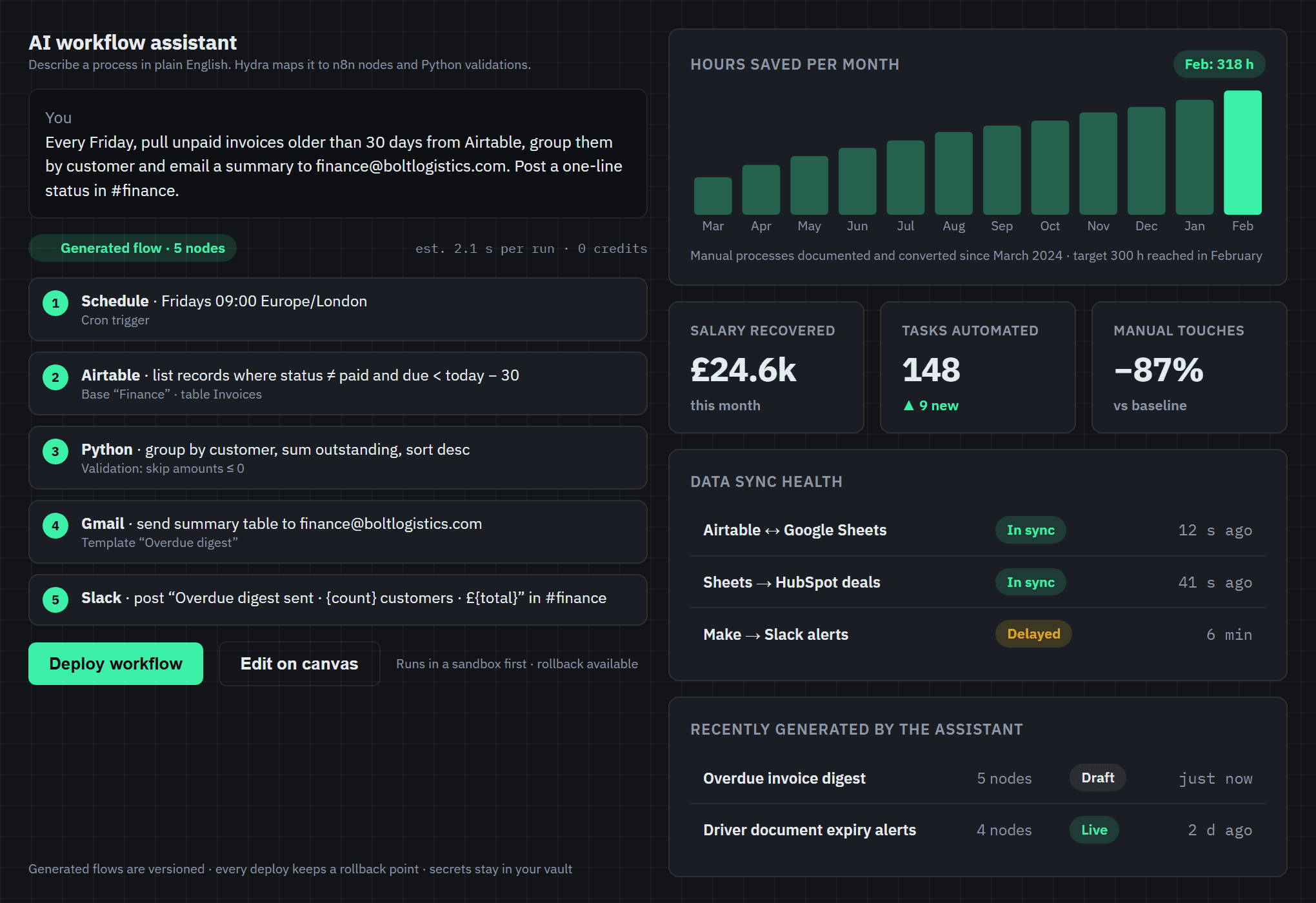Click the Python group by customer node
This screenshot has width=1316, height=903.
click(337, 458)
